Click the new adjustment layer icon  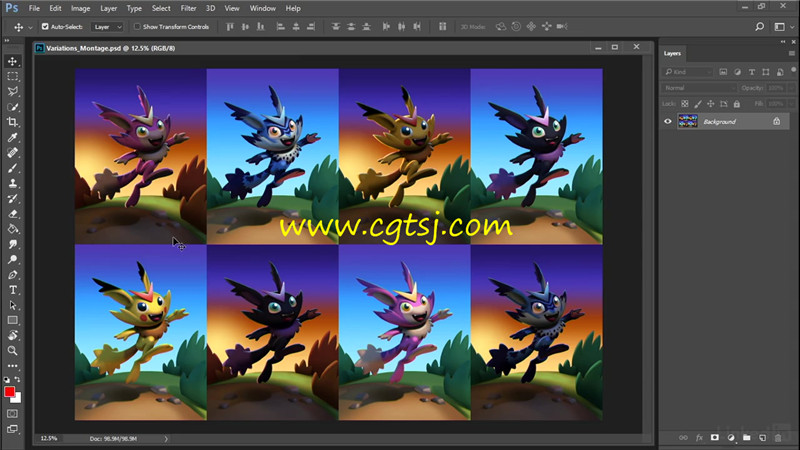point(731,438)
